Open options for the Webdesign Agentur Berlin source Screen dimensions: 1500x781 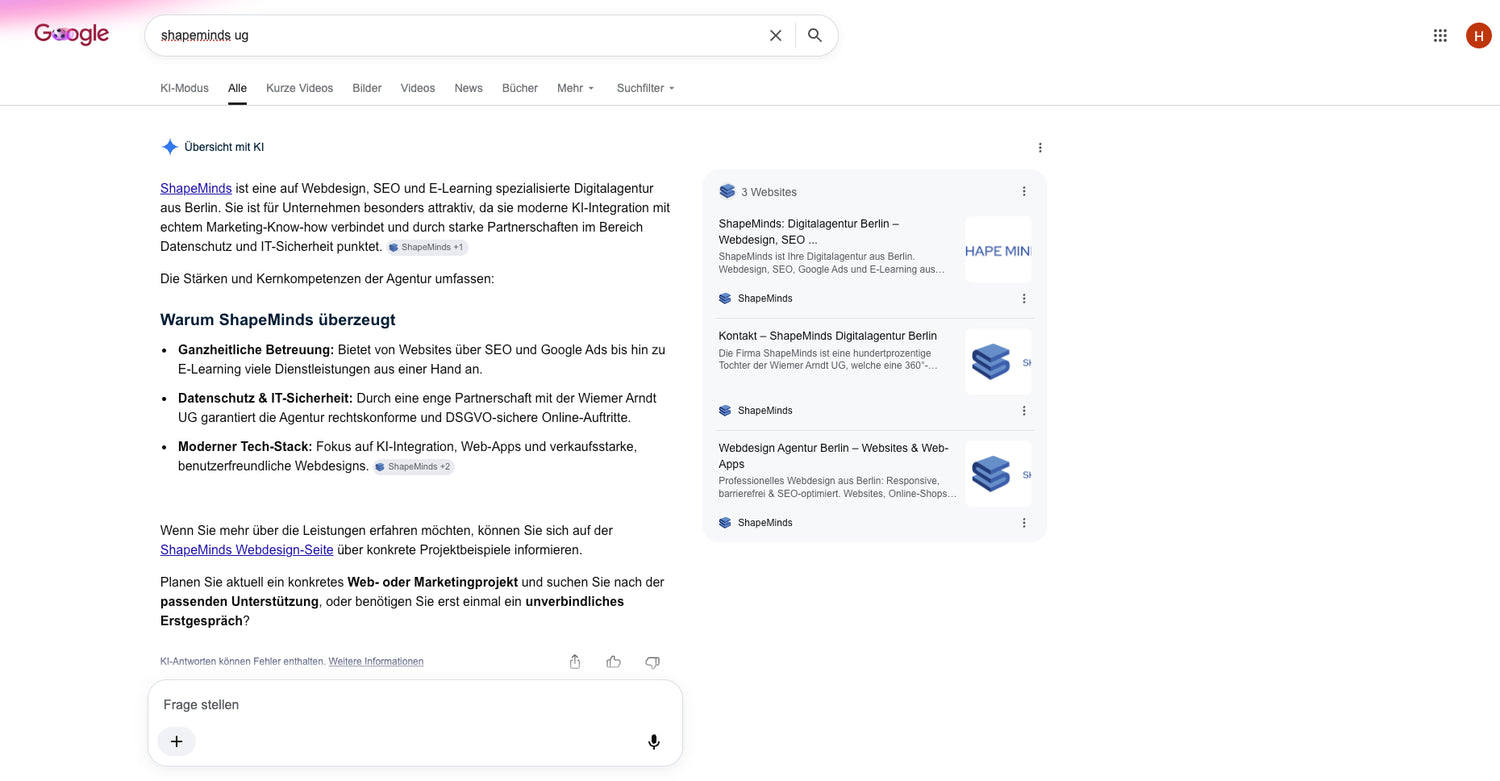click(x=1024, y=522)
